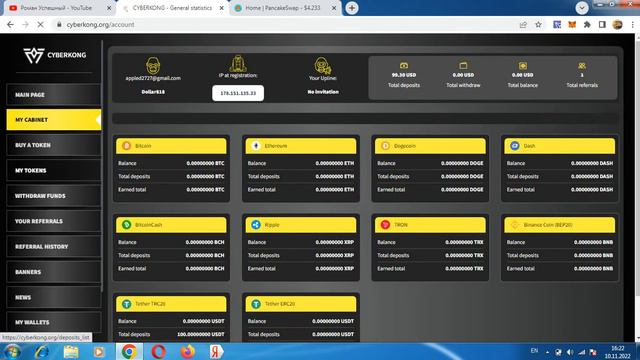Open a new browser tab
The width and height of the screenshot is (640, 360).
click(352, 8)
